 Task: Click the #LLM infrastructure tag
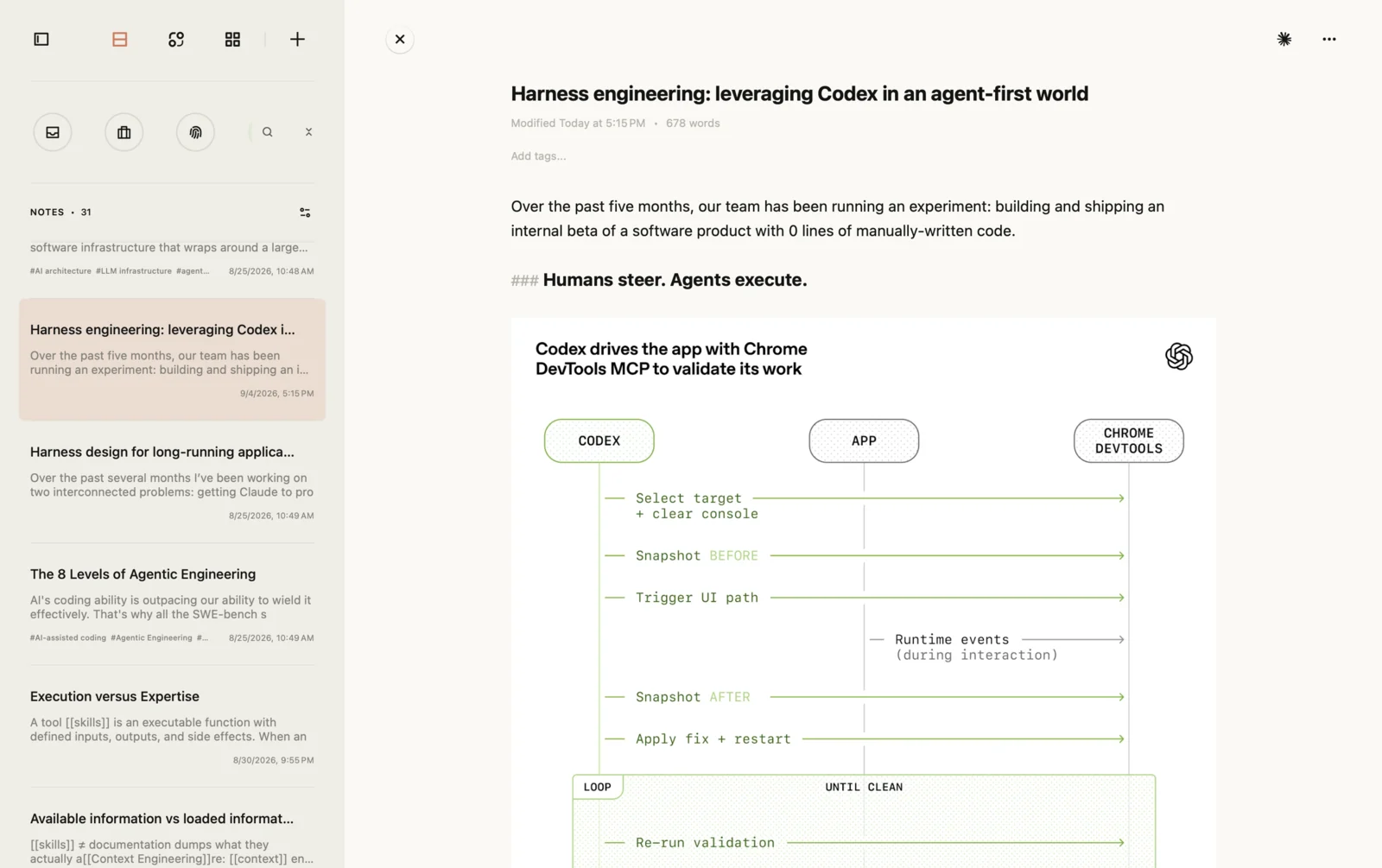coord(134,271)
